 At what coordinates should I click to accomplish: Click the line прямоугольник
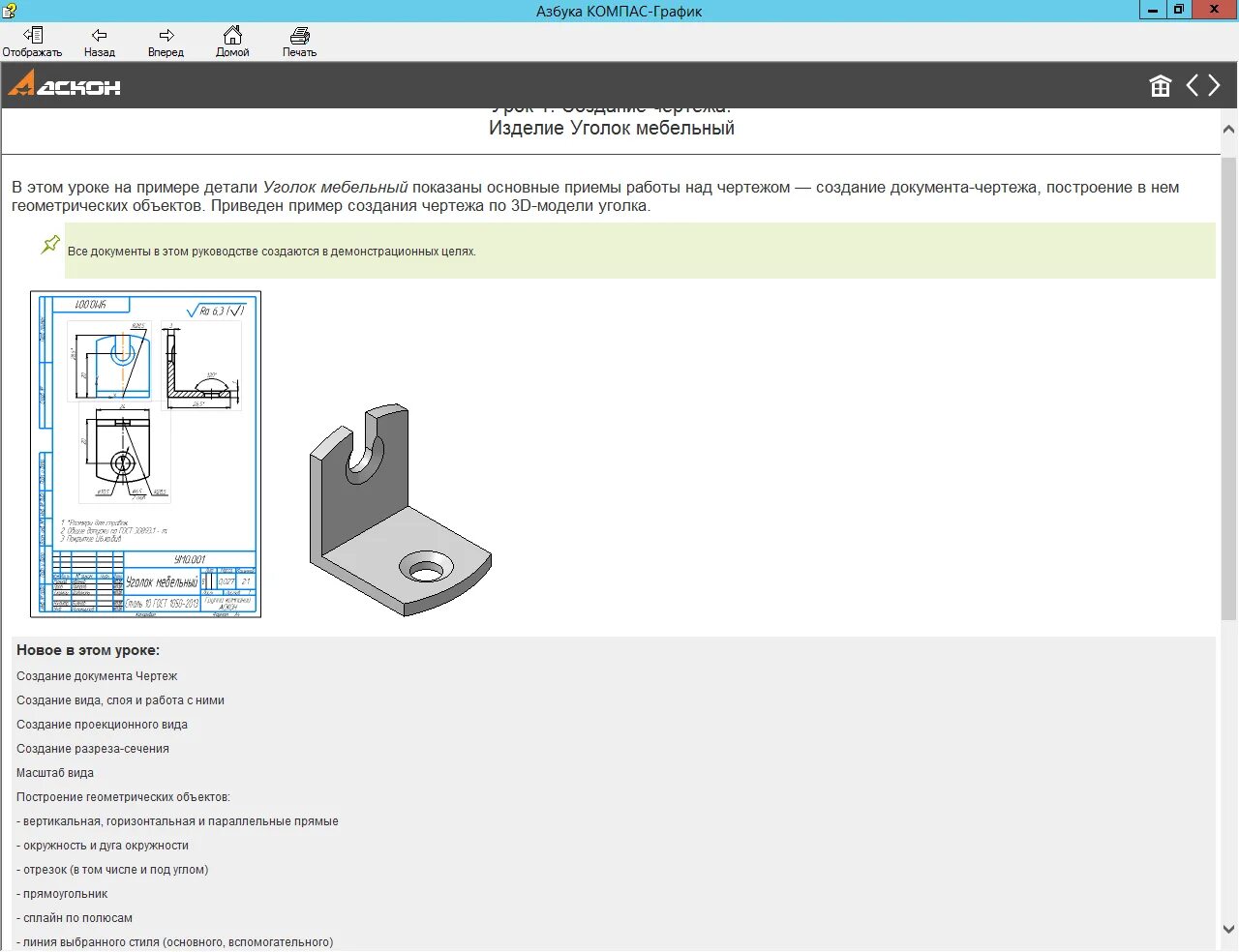[x=62, y=894]
